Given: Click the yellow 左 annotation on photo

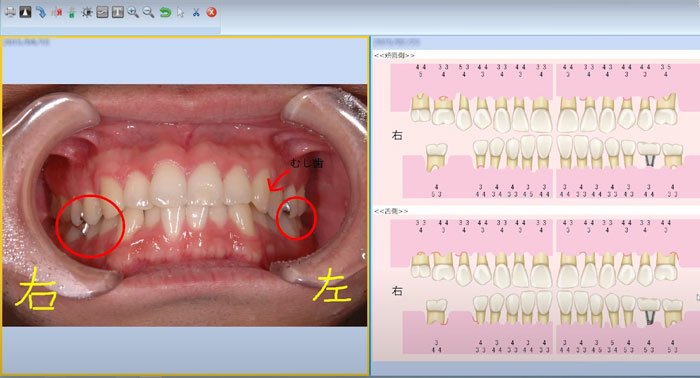Looking at the screenshot, I should [332, 285].
